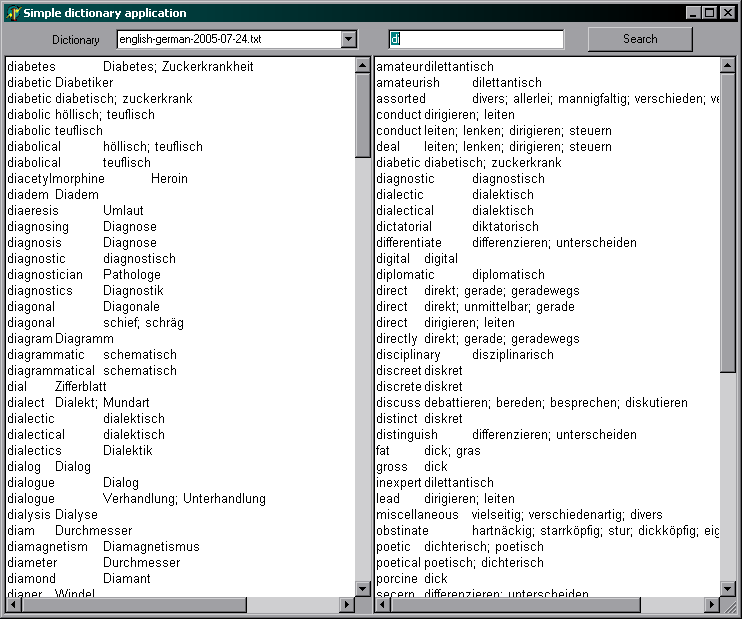Click the application icon in the title bar

point(13,13)
